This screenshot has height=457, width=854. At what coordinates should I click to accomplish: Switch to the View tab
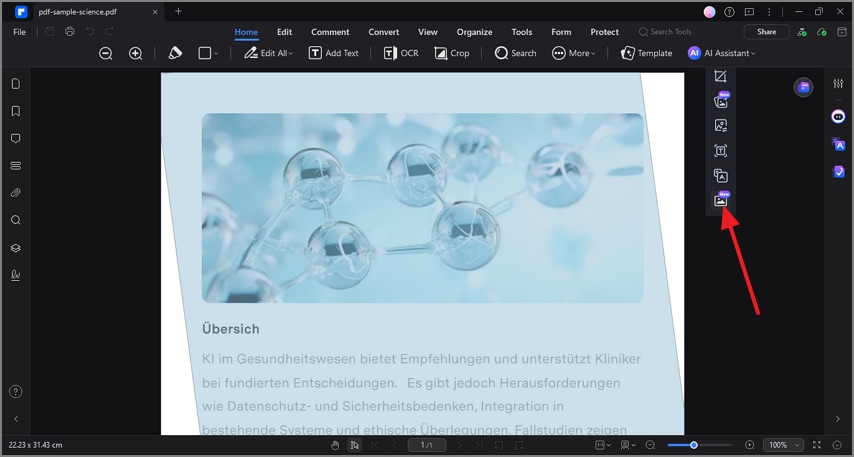click(x=428, y=32)
